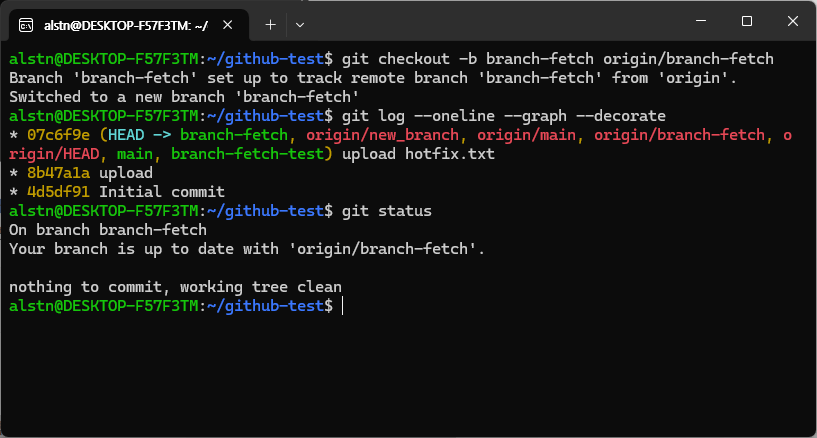Close the alstn@DESKTOP-F57F3TM tab

coord(228,24)
